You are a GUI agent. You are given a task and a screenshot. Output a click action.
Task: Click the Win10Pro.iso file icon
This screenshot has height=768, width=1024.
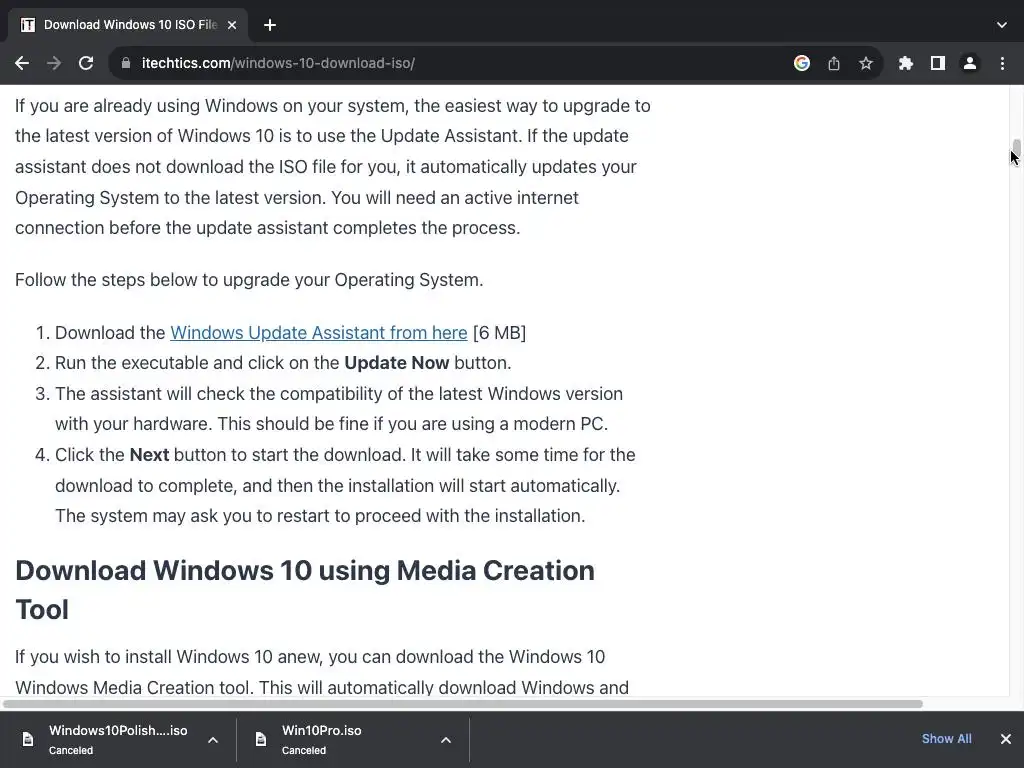261,739
